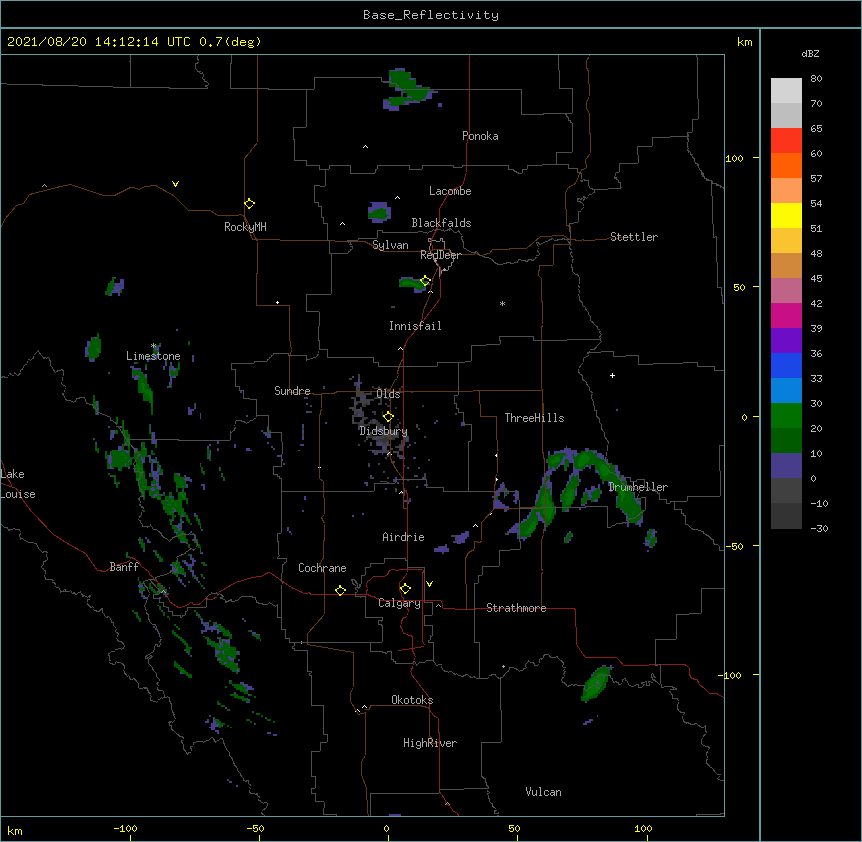The width and height of the screenshot is (862, 842).
Task: Click the green echo north of Ponoka
Action: tap(410, 89)
